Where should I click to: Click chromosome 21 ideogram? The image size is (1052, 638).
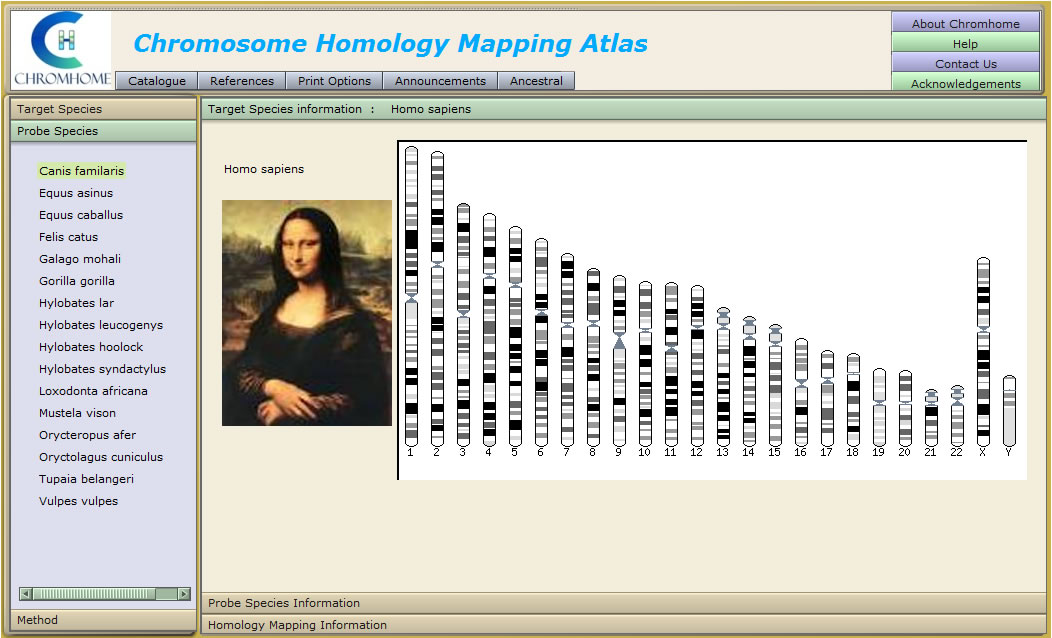click(931, 418)
